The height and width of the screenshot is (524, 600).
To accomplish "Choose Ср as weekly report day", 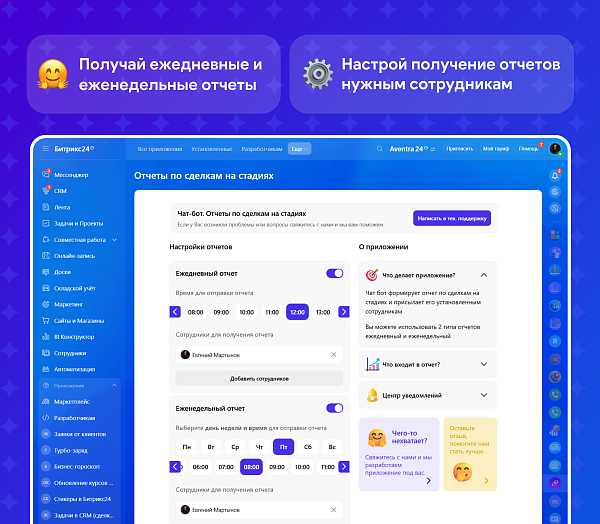I will pyautogui.click(x=235, y=447).
